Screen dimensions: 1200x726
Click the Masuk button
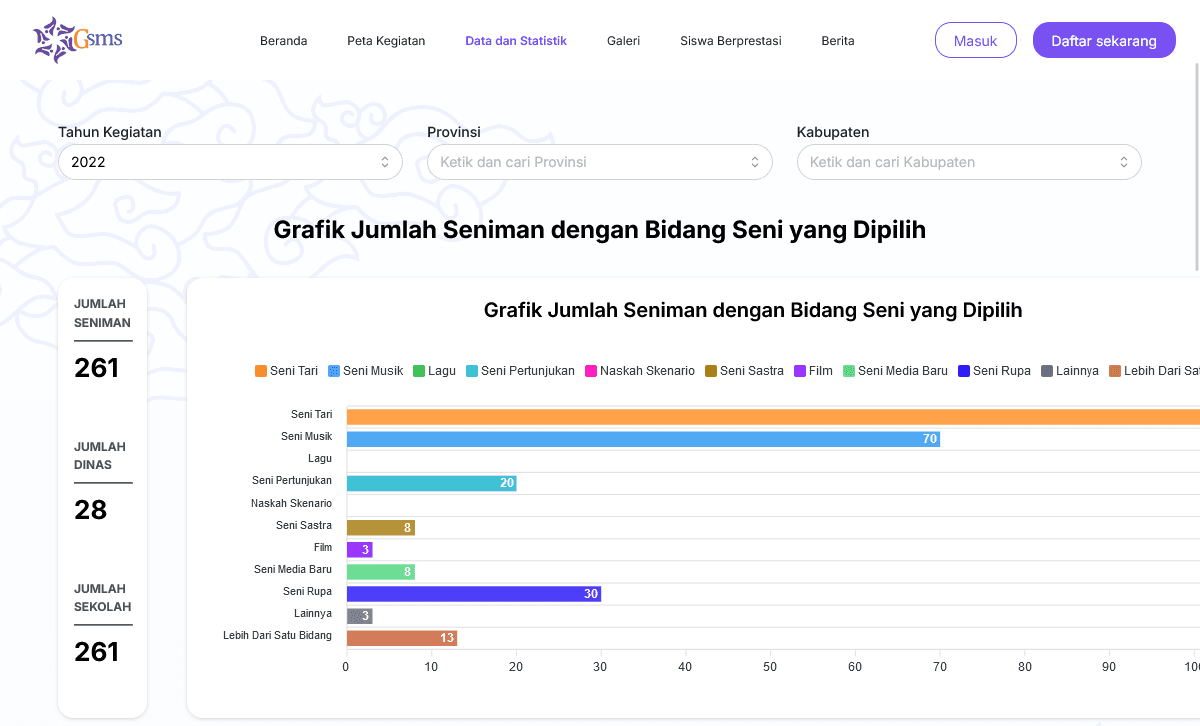click(975, 40)
